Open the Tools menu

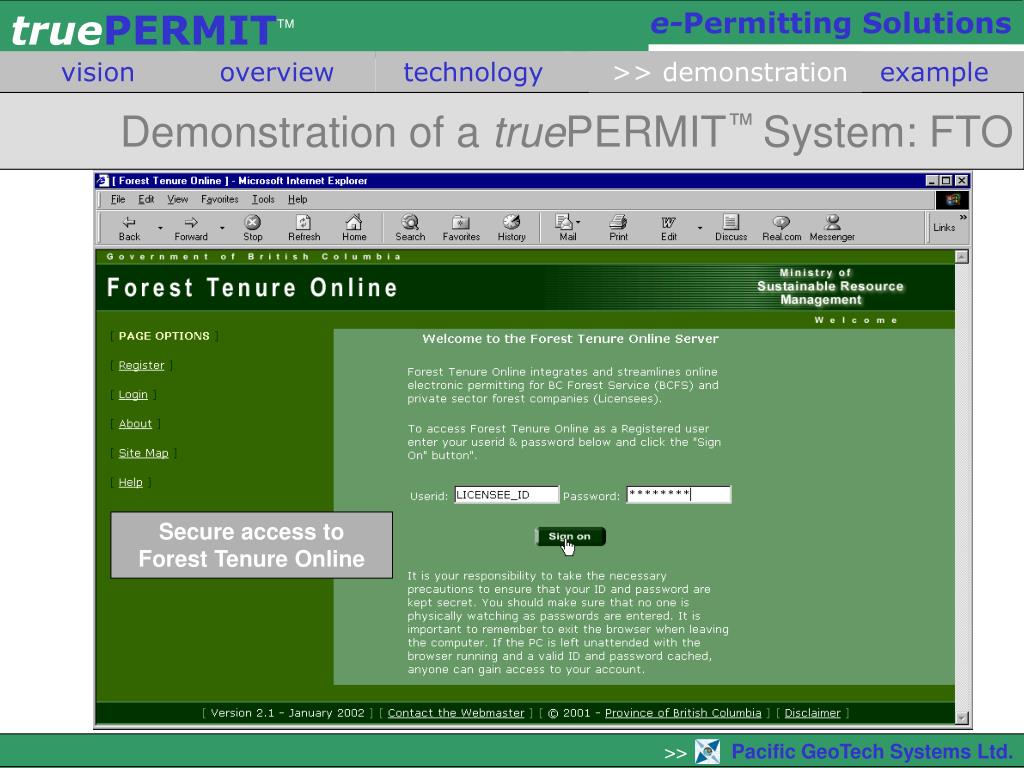[263, 199]
